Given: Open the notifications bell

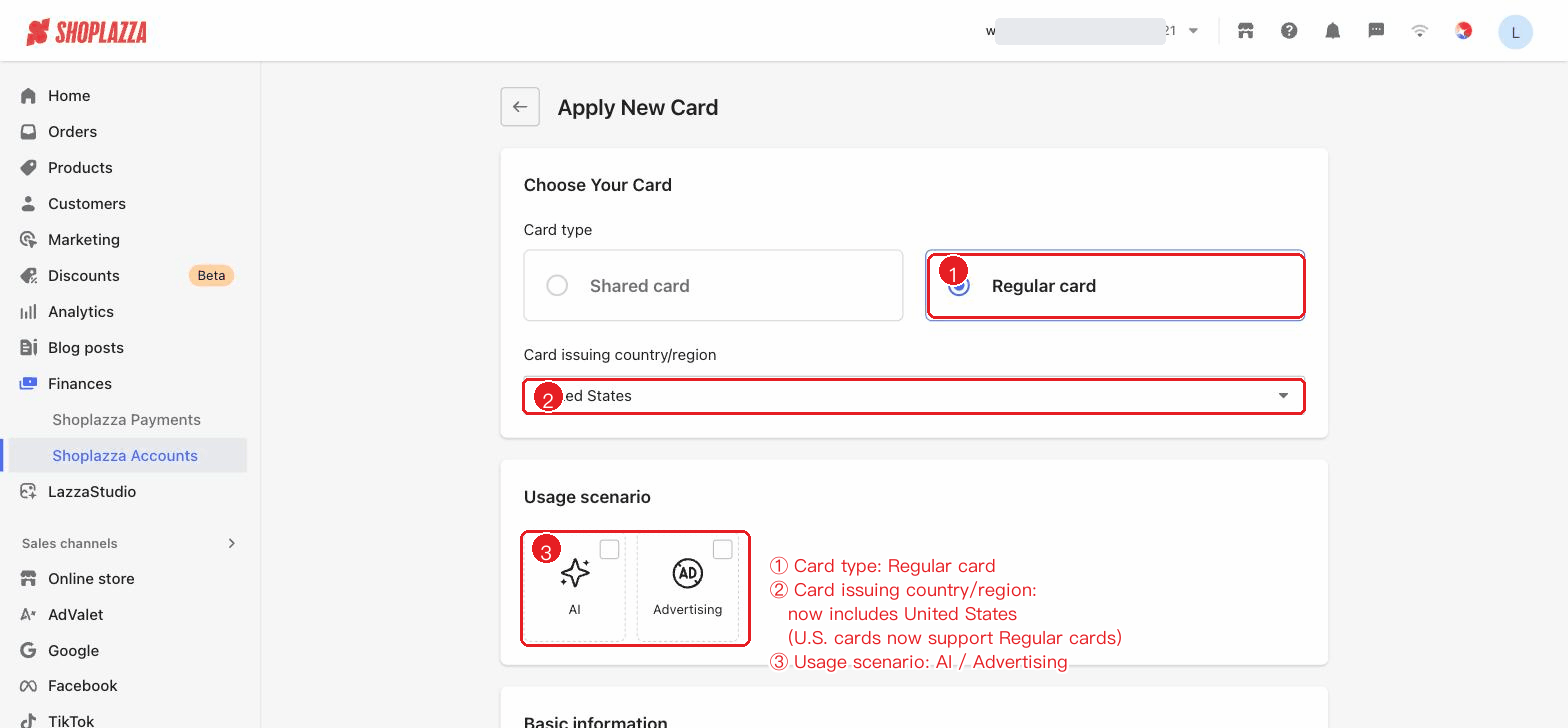Looking at the screenshot, I should point(1333,31).
